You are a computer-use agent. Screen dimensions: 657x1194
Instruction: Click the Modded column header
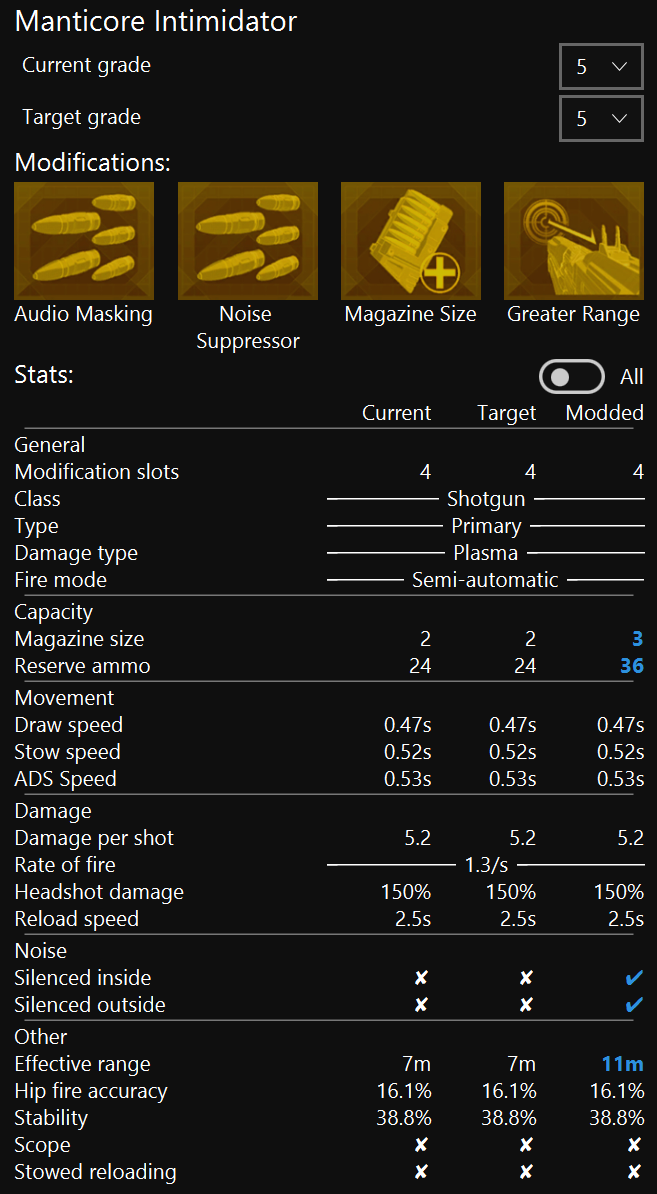coord(604,413)
